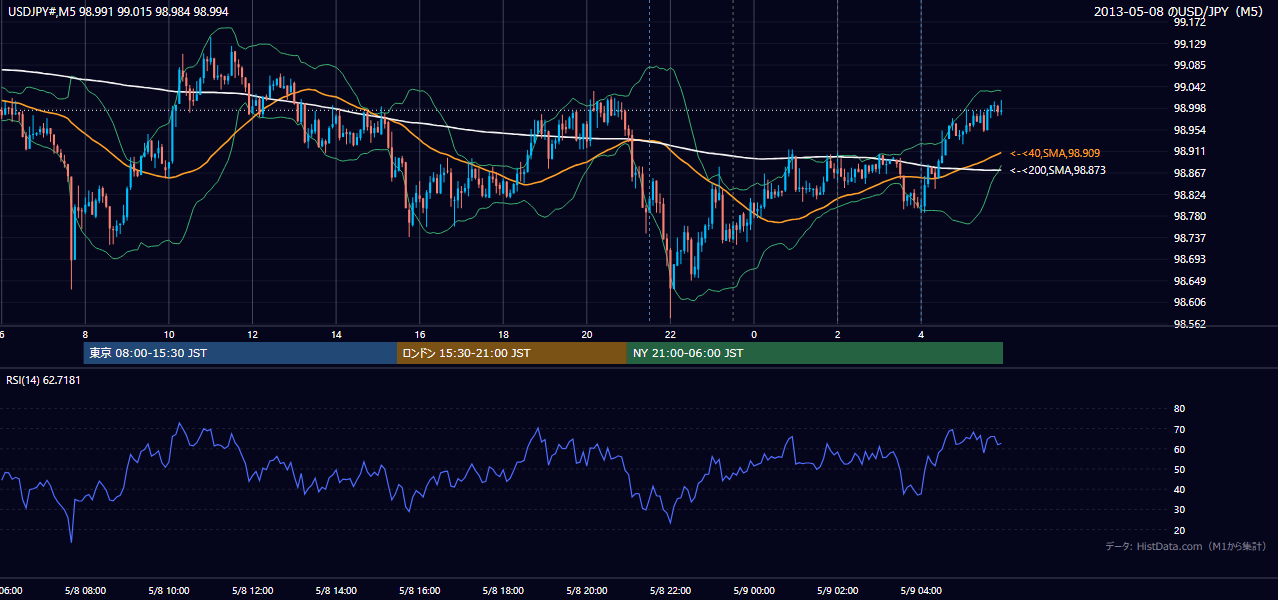The image size is (1278, 600).
Task: Click the 200 SMA 98.873 white label
Action: click(x=1058, y=170)
